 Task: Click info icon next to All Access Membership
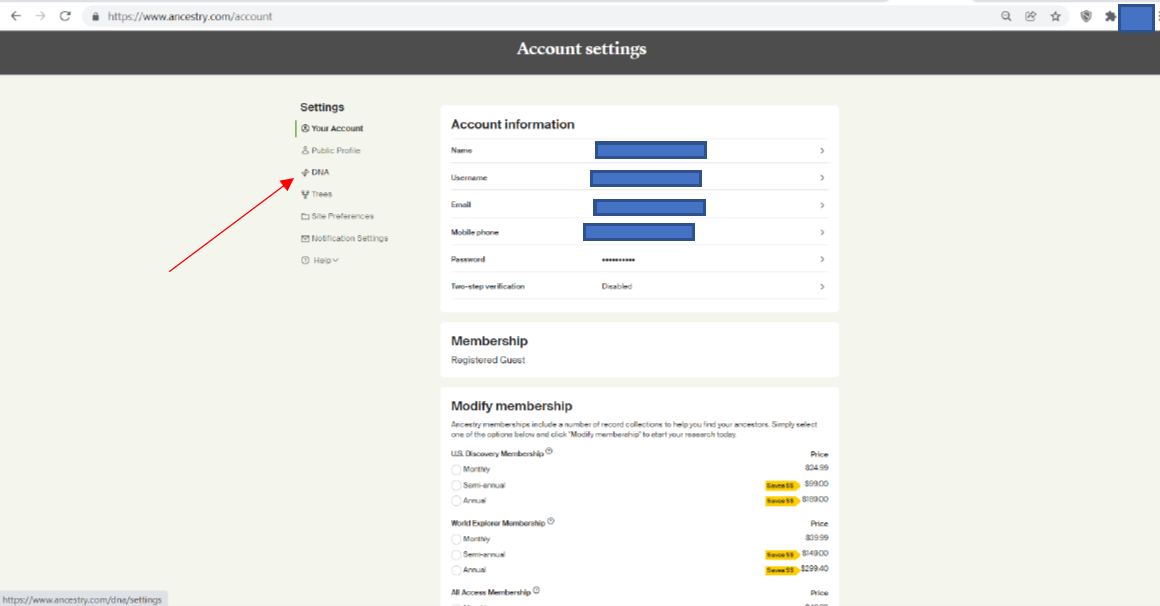pyautogui.click(x=536, y=590)
